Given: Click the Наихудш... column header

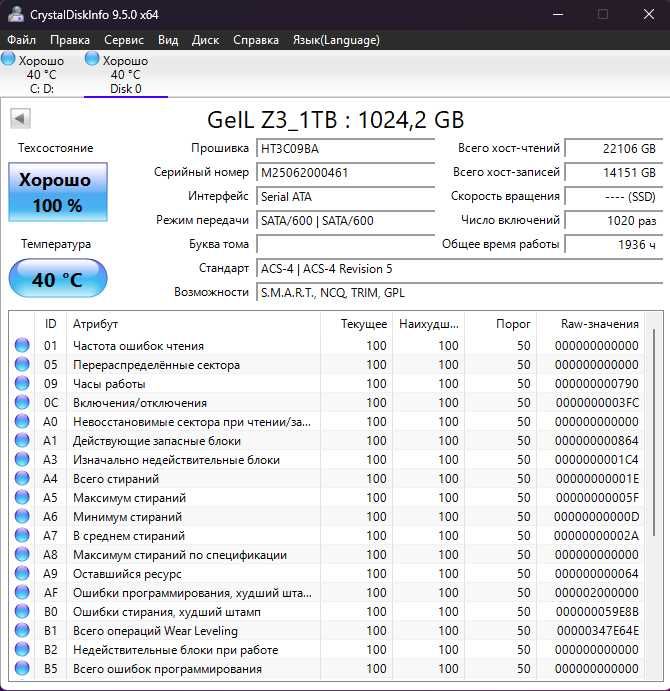Looking at the screenshot, I should (x=428, y=324).
